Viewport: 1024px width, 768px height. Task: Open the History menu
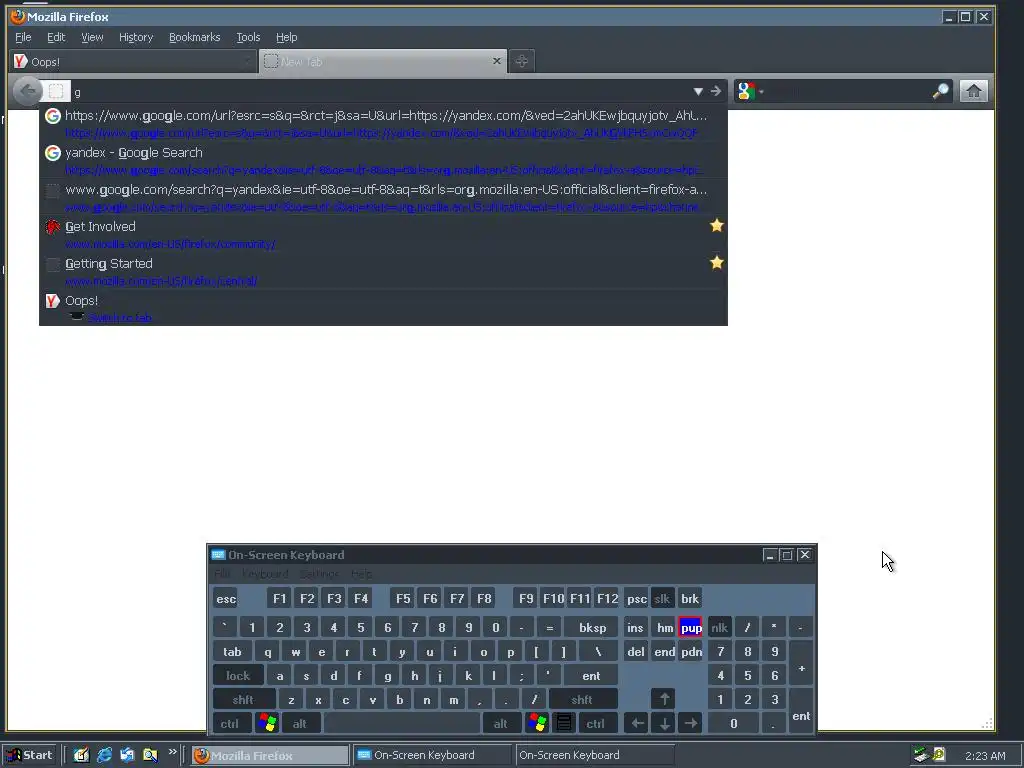point(136,37)
